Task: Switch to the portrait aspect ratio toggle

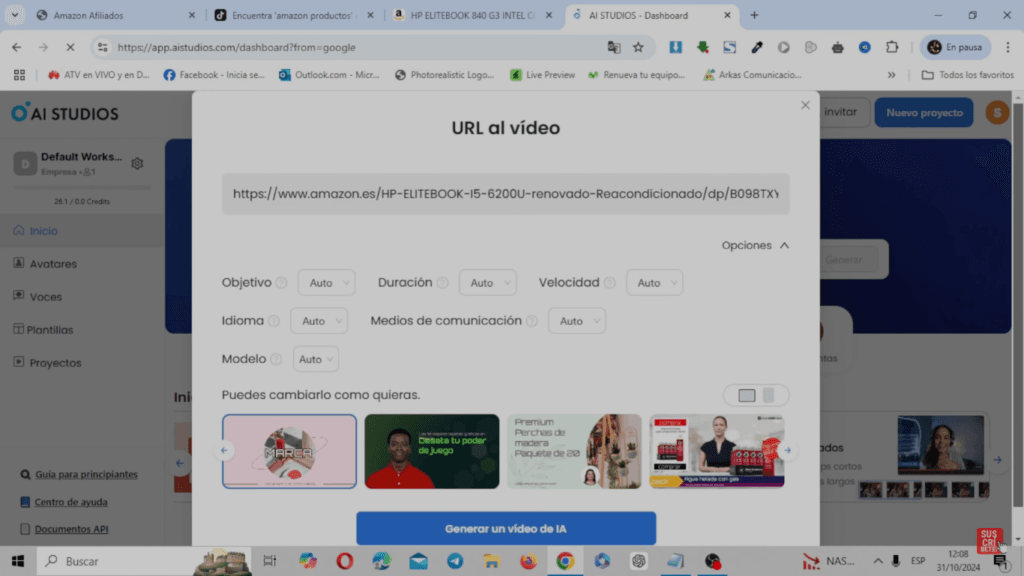Action: click(x=769, y=395)
